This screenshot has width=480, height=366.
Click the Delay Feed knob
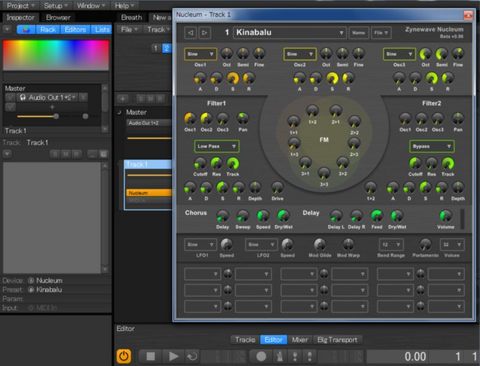coord(377,216)
